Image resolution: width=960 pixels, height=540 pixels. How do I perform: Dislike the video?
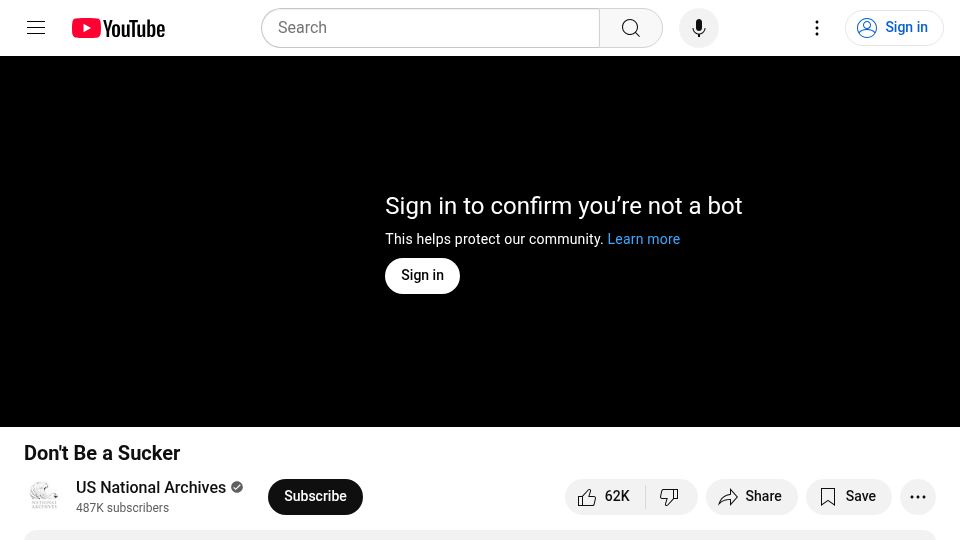(x=670, y=497)
